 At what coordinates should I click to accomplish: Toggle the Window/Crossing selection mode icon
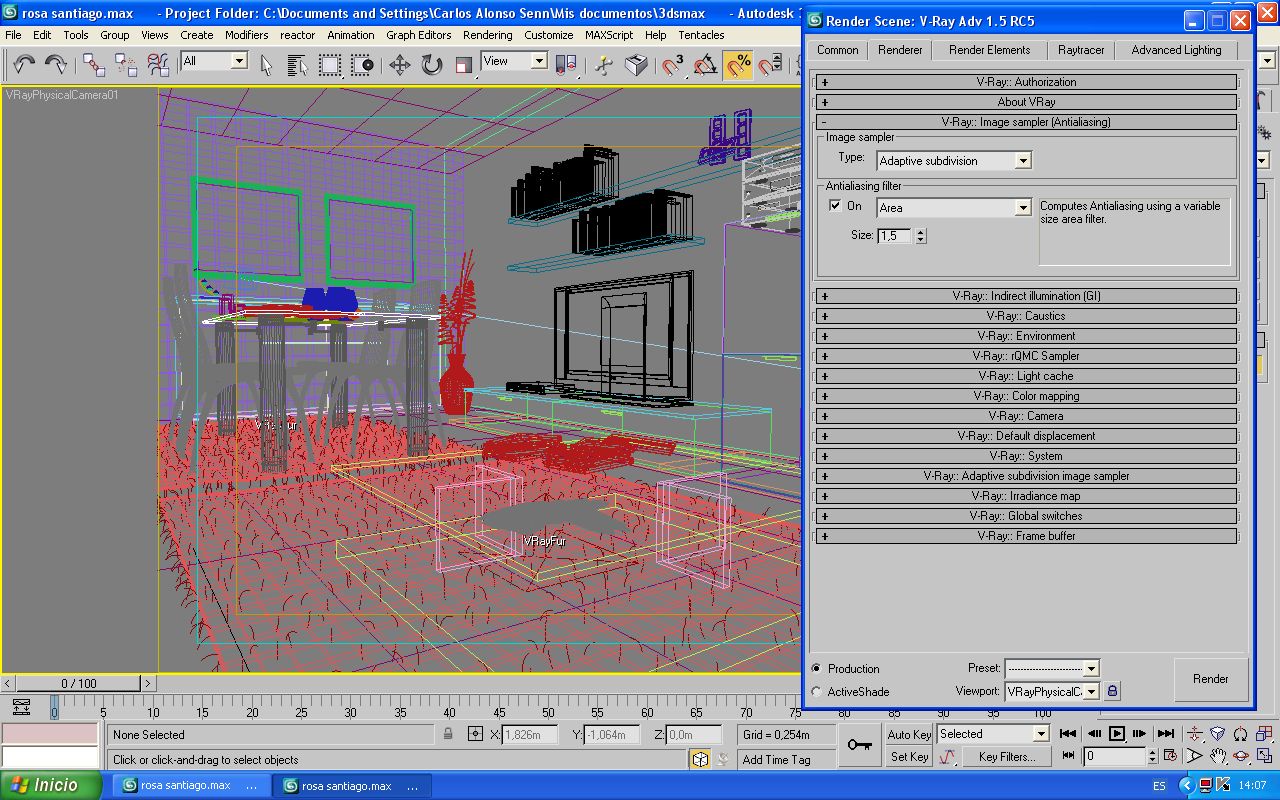(x=362, y=65)
